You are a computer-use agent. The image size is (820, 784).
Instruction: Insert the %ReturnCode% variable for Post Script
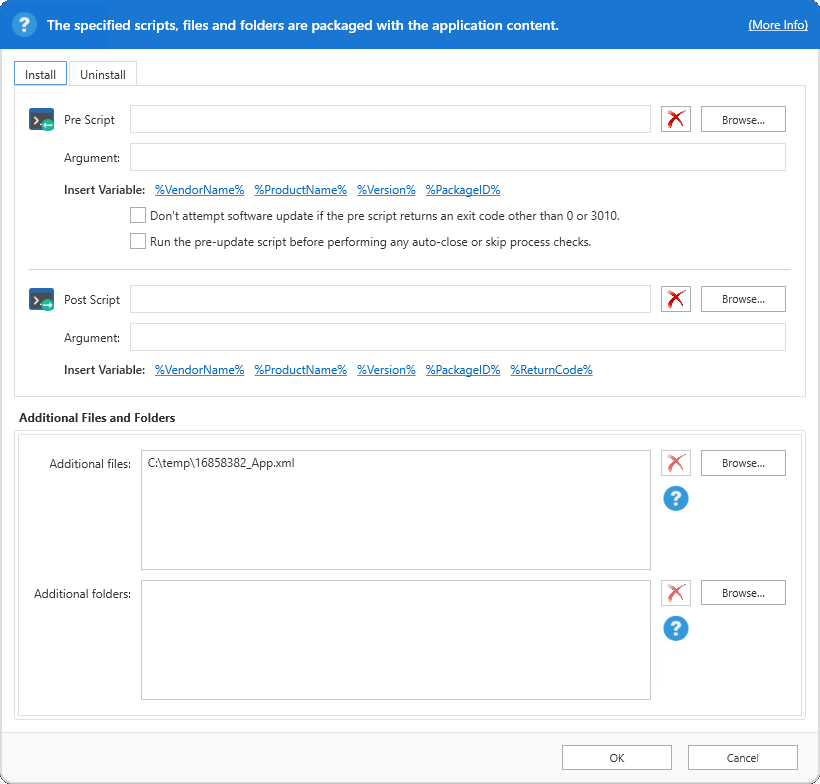click(x=551, y=369)
